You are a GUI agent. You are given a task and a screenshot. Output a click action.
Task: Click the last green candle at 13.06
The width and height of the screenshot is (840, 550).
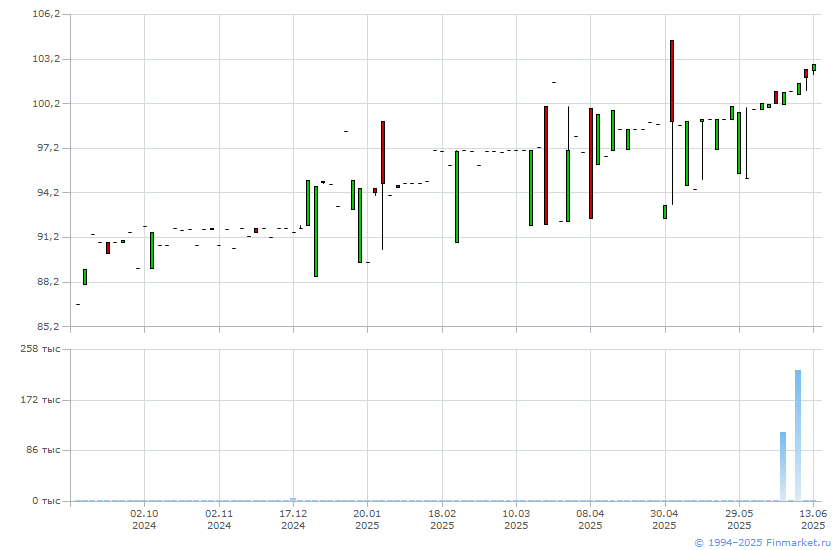814,67
